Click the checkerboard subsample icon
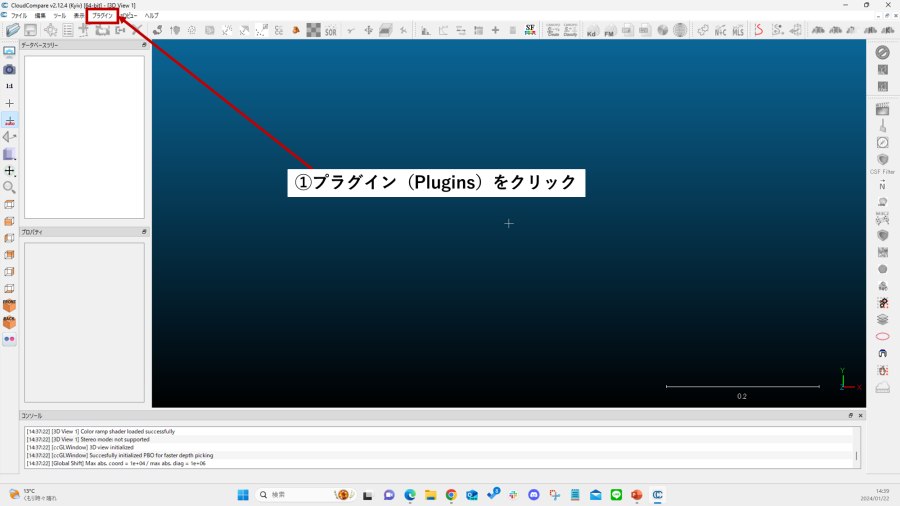Screen dimensions: 900x506 (313, 30)
